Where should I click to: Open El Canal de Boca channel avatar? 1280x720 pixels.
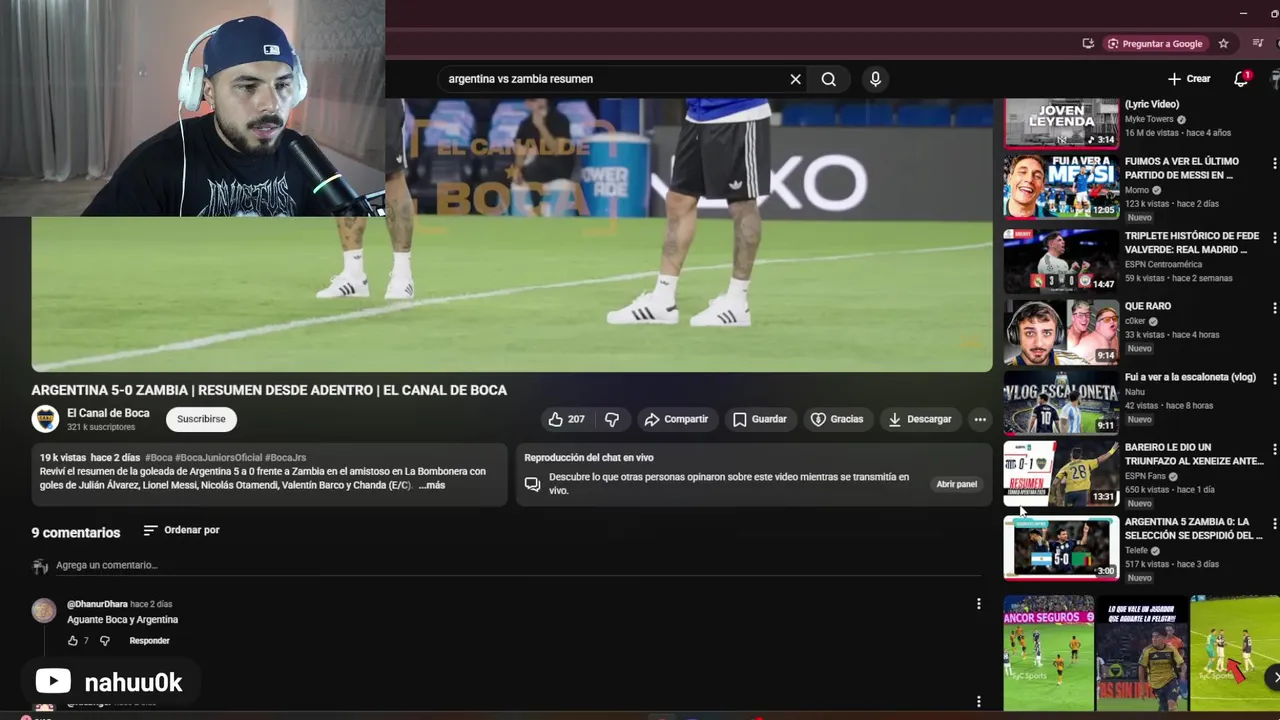(x=45, y=419)
